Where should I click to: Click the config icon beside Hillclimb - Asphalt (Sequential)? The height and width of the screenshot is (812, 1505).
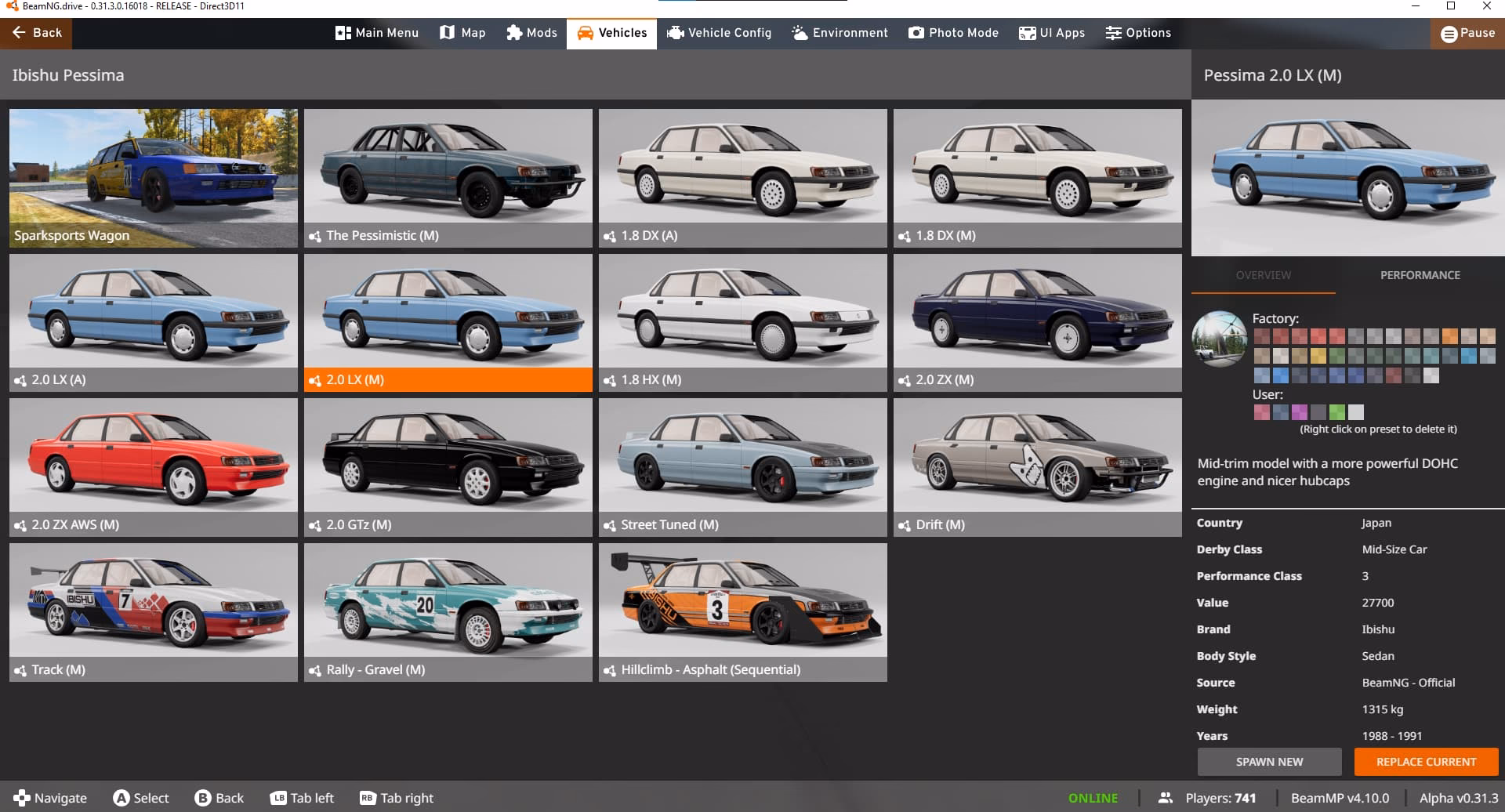[x=610, y=670]
